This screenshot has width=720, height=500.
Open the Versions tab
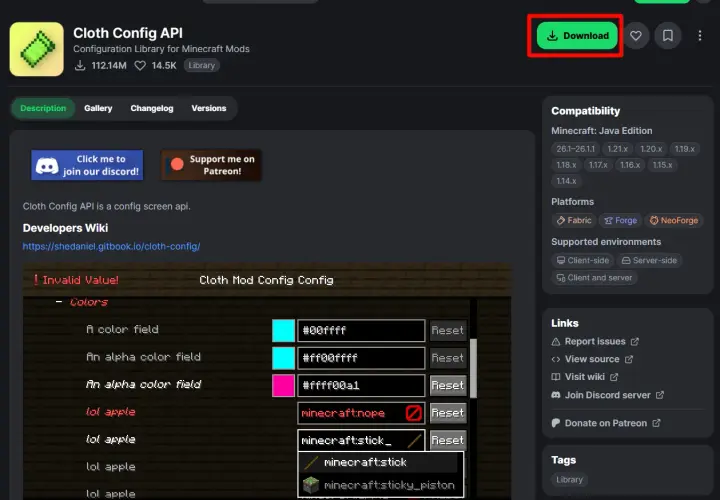[x=209, y=108]
